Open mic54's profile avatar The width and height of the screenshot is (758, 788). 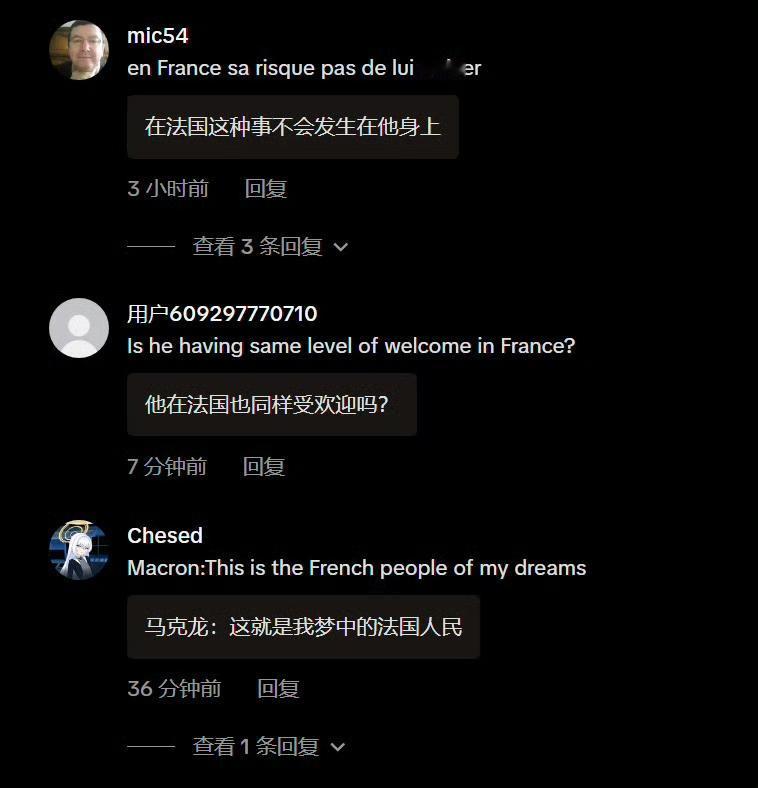[79, 50]
